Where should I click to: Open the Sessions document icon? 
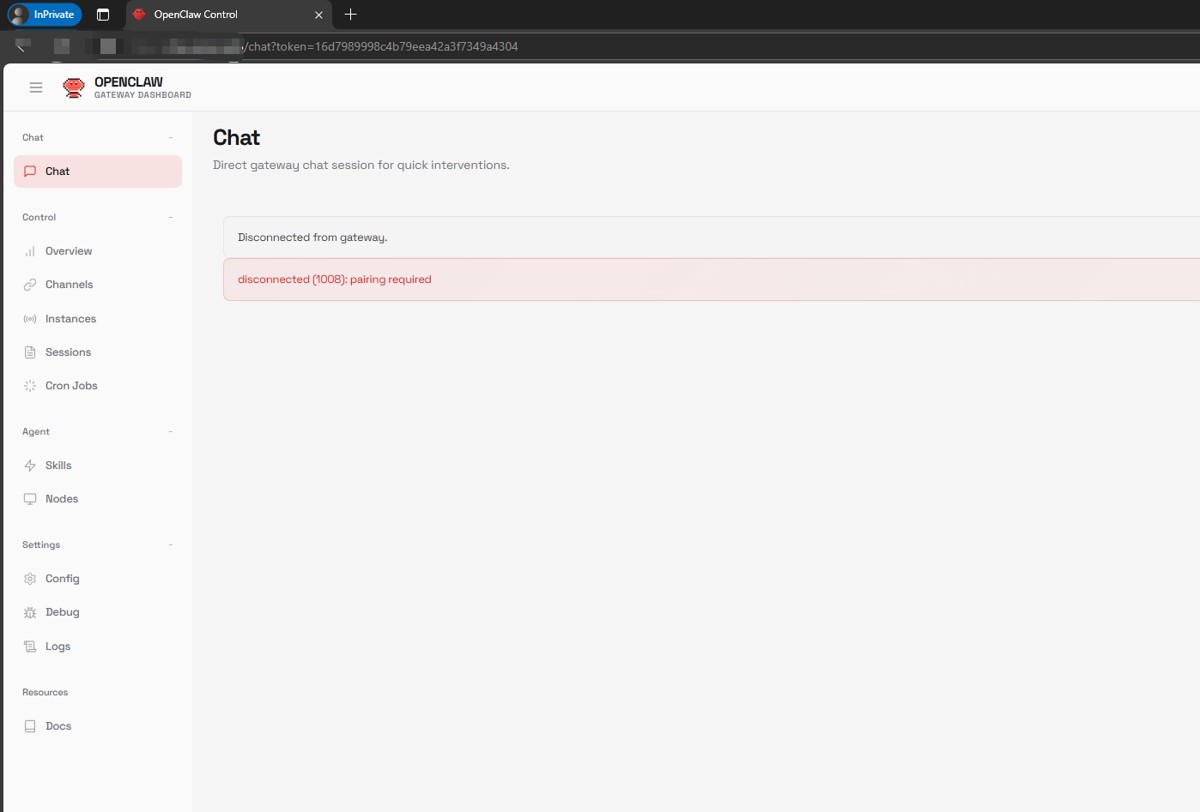pyautogui.click(x=30, y=353)
